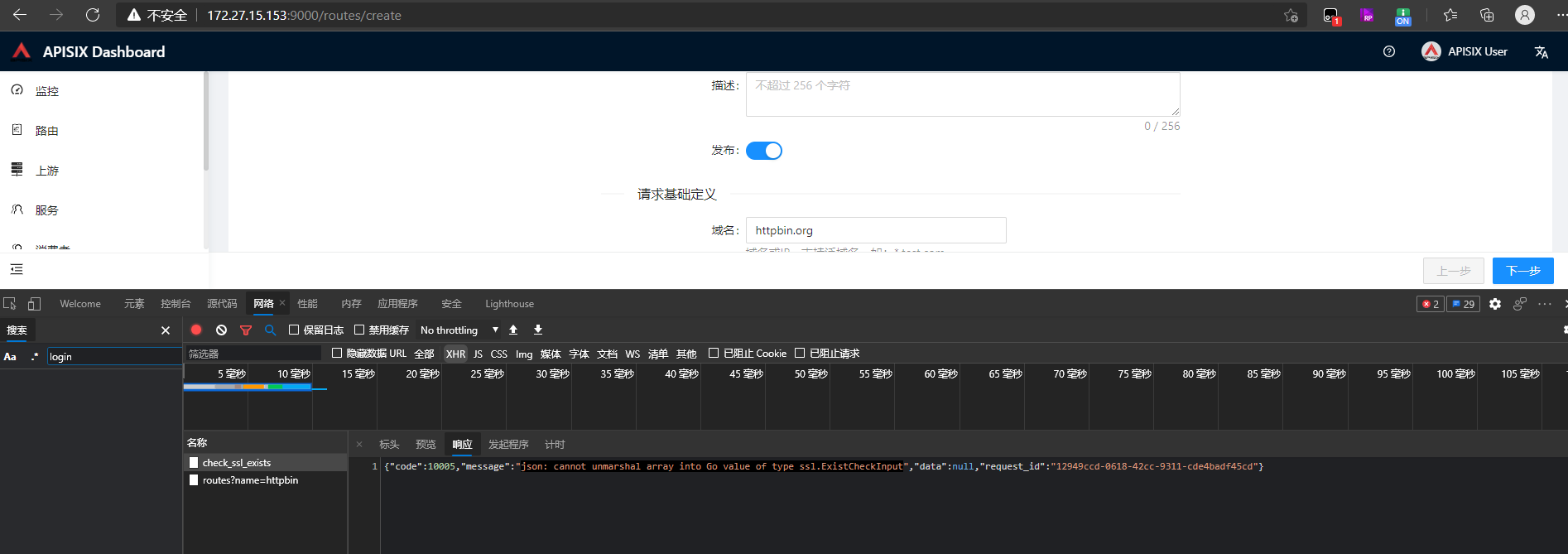The image size is (1568, 554).
Task: Open the extension icon with red badge 1
Action: 1331,16
